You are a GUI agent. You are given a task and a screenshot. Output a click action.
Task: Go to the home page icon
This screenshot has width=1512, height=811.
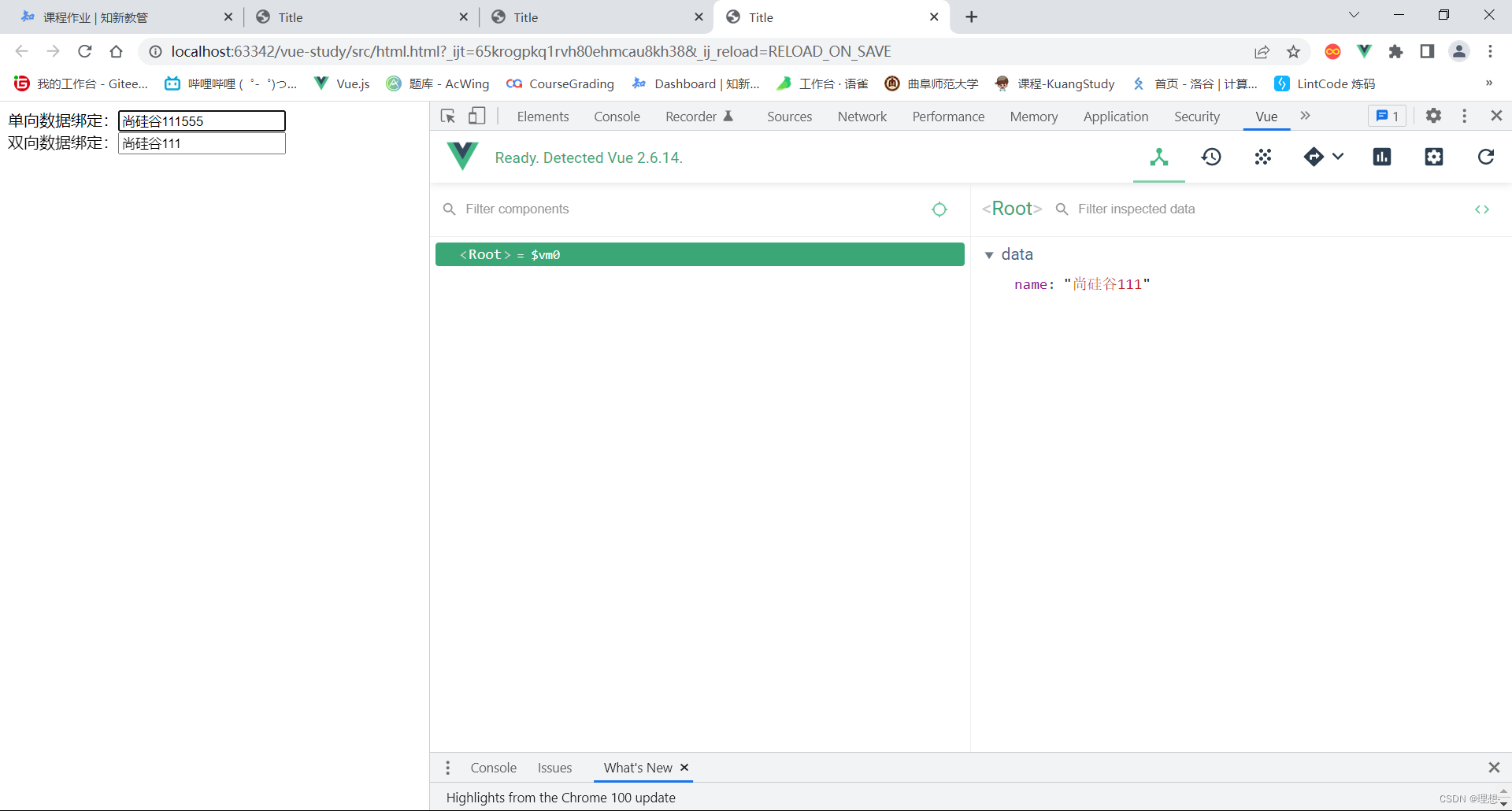[117, 51]
